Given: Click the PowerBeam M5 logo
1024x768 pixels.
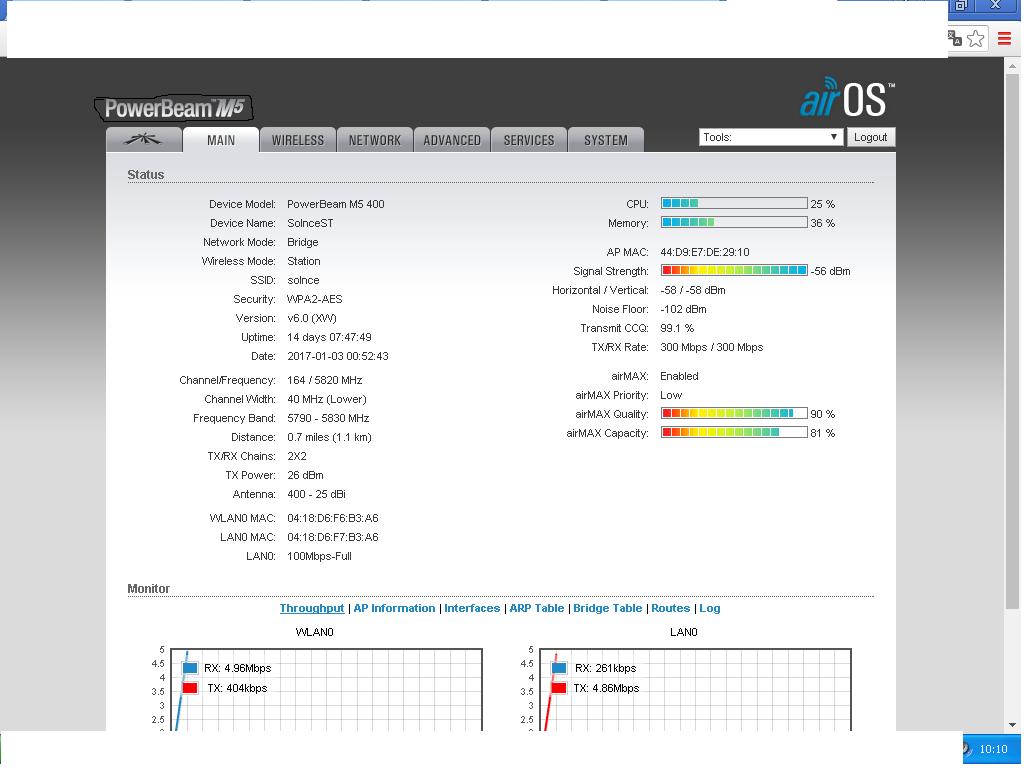Looking at the screenshot, I should [174, 108].
